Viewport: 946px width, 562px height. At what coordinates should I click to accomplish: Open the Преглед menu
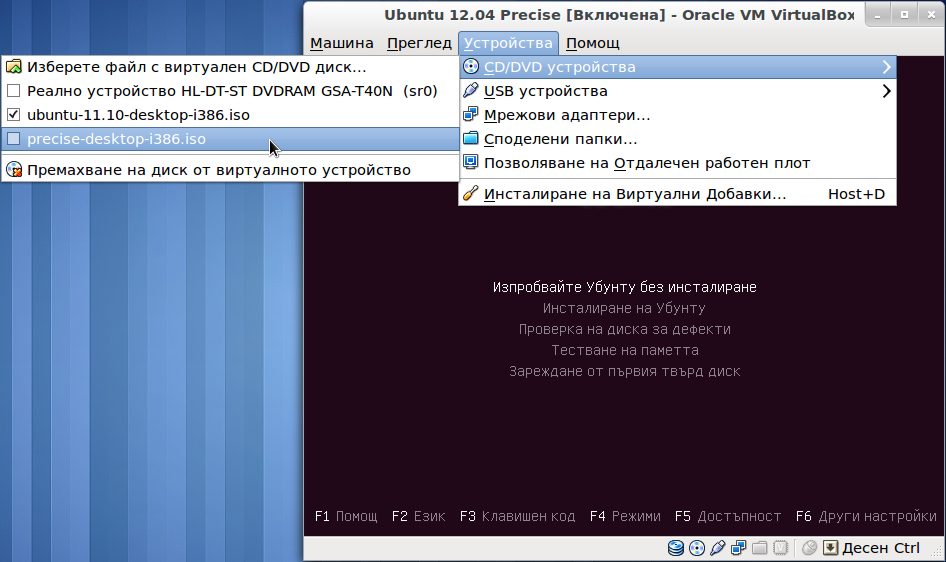pos(419,43)
